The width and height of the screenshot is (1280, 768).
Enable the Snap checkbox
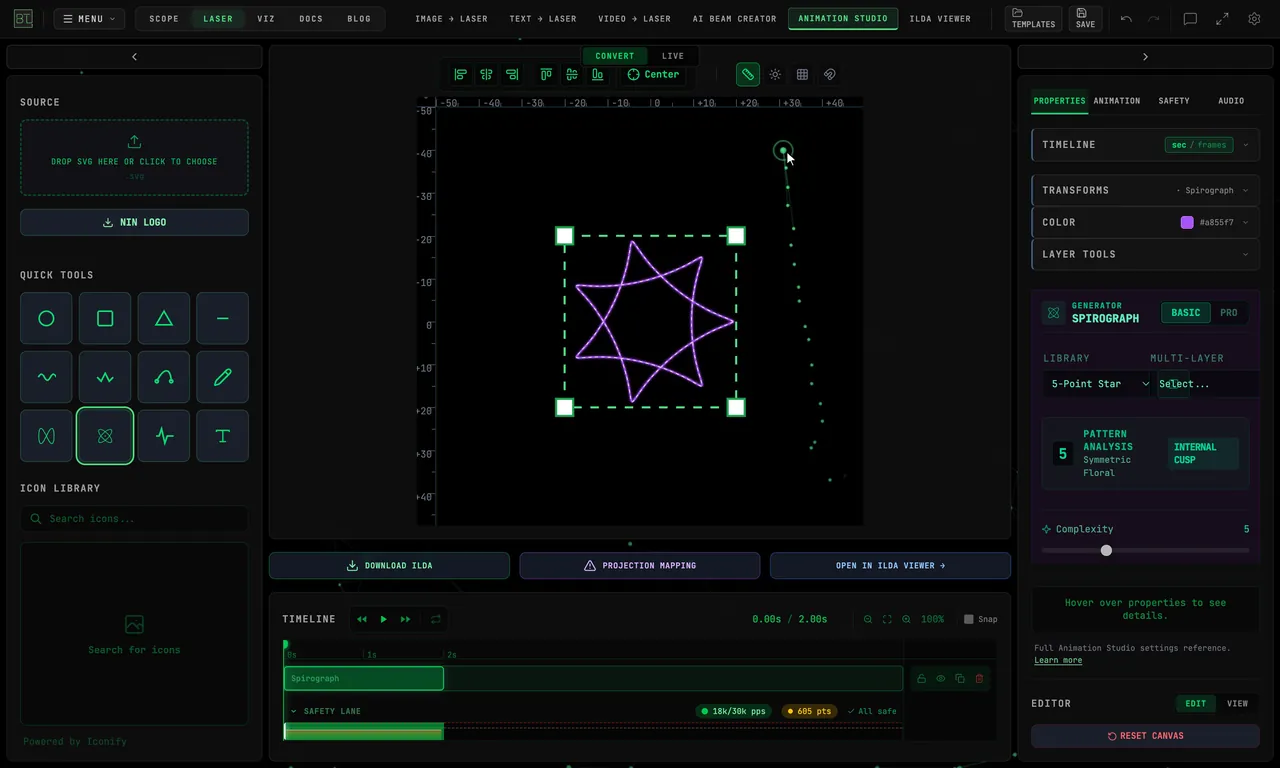[968, 619]
